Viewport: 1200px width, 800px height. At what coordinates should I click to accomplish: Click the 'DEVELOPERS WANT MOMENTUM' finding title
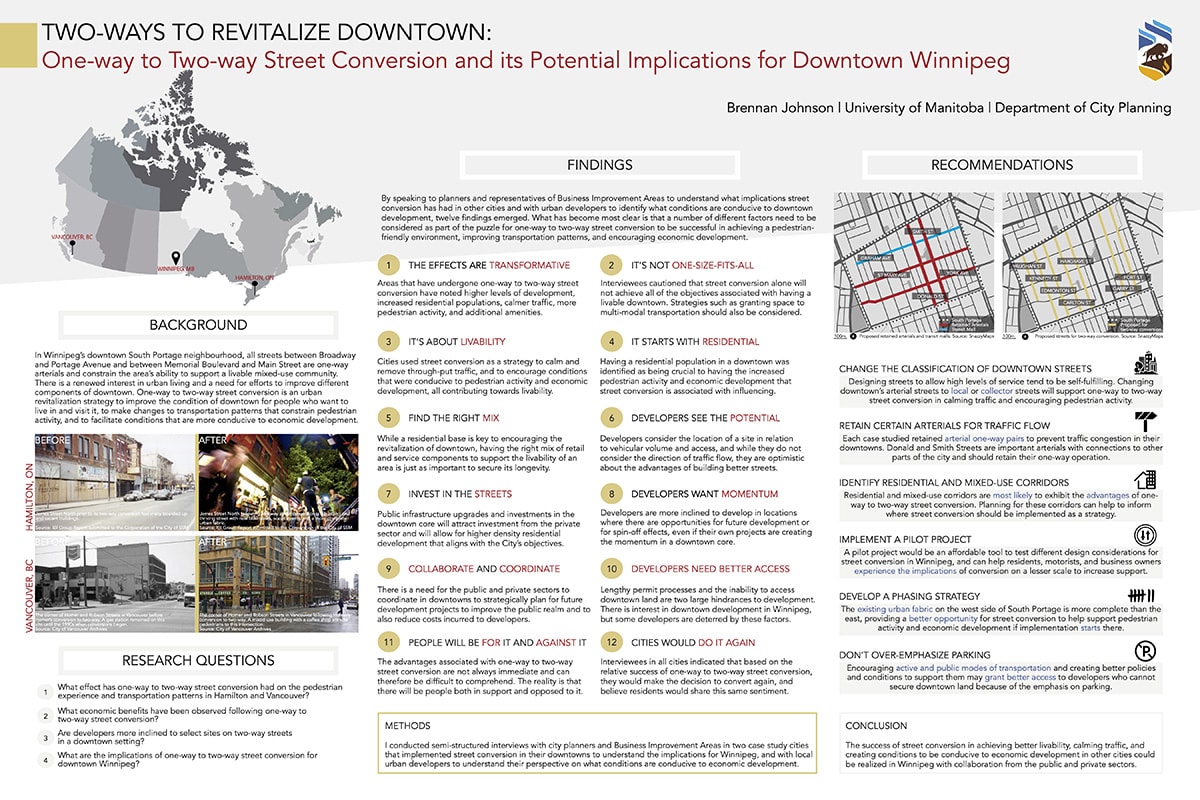[704, 493]
